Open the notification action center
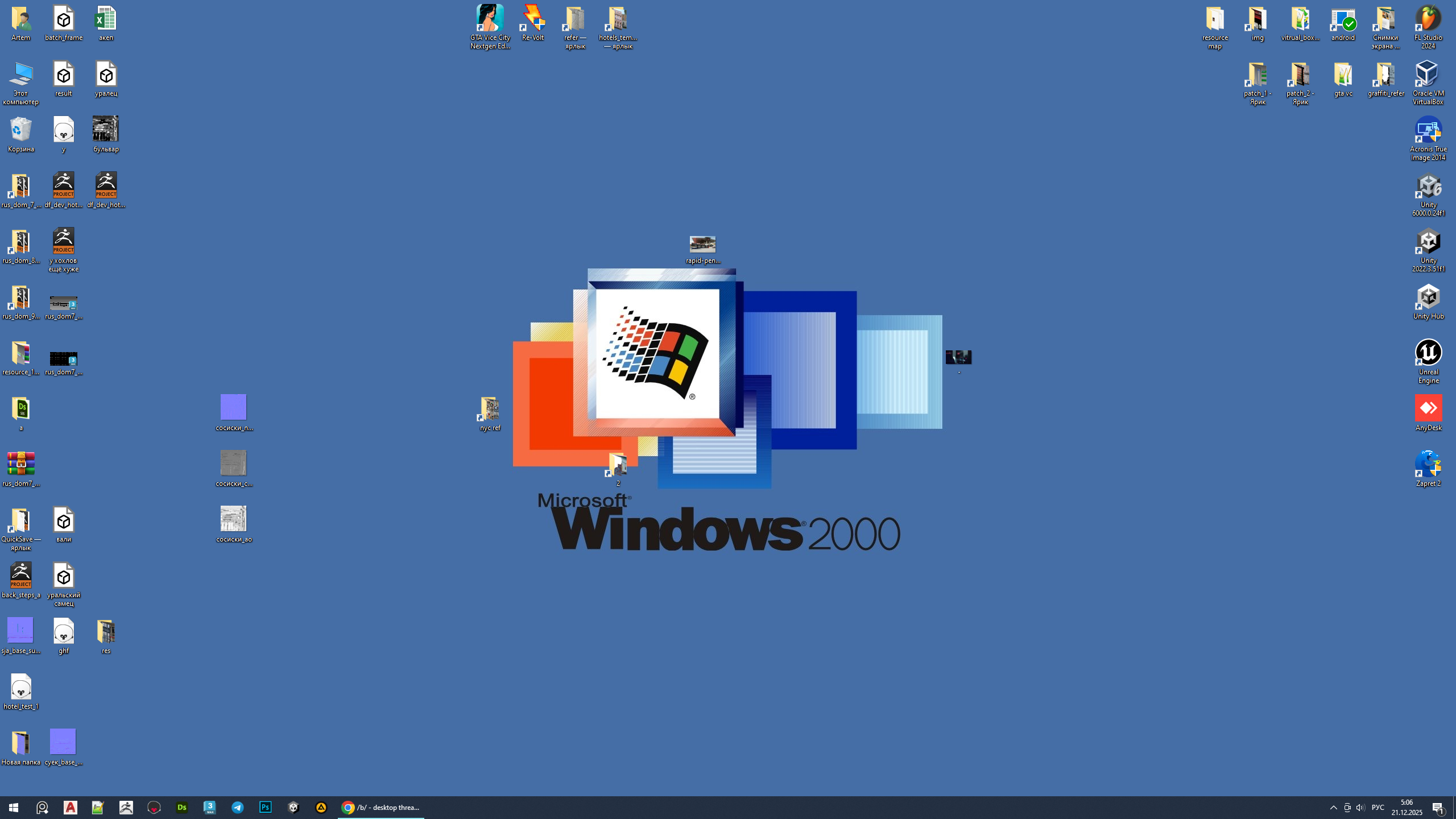 [1438, 808]
